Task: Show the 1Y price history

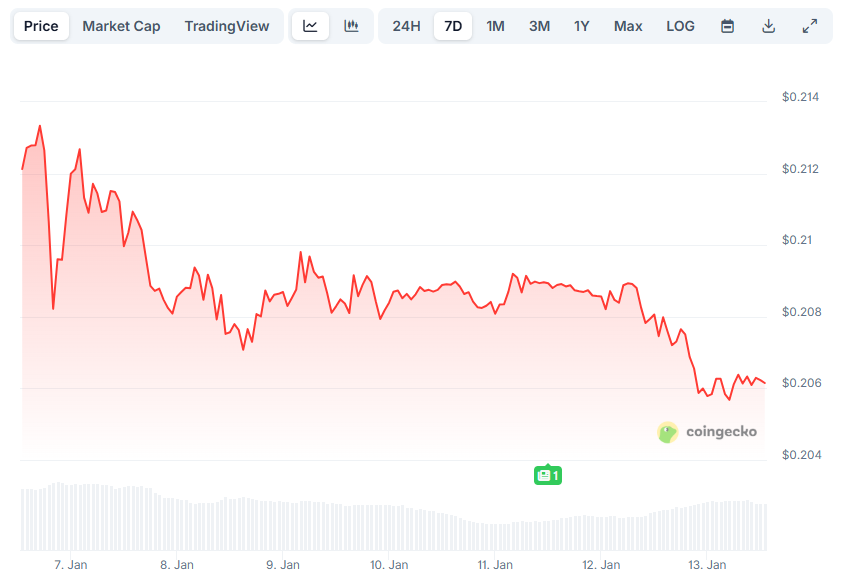Action: 582,26
